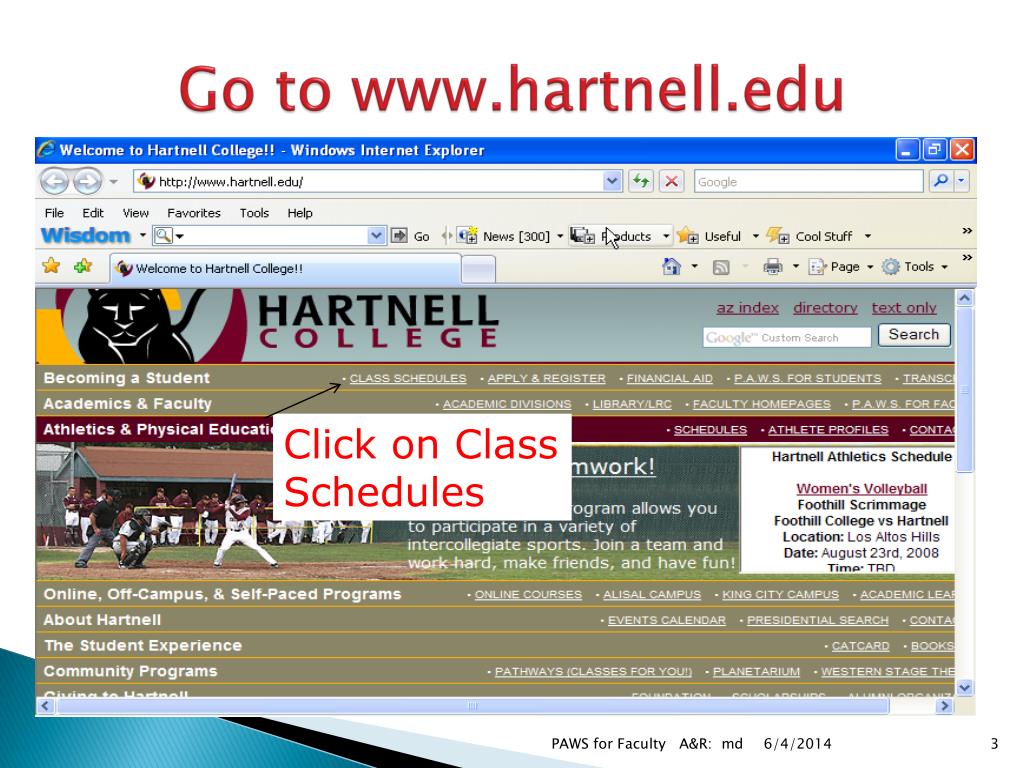Open the File menu
Image resolution: width=1024 pixels, height=768 pixels.
click(x=54, y=213)
